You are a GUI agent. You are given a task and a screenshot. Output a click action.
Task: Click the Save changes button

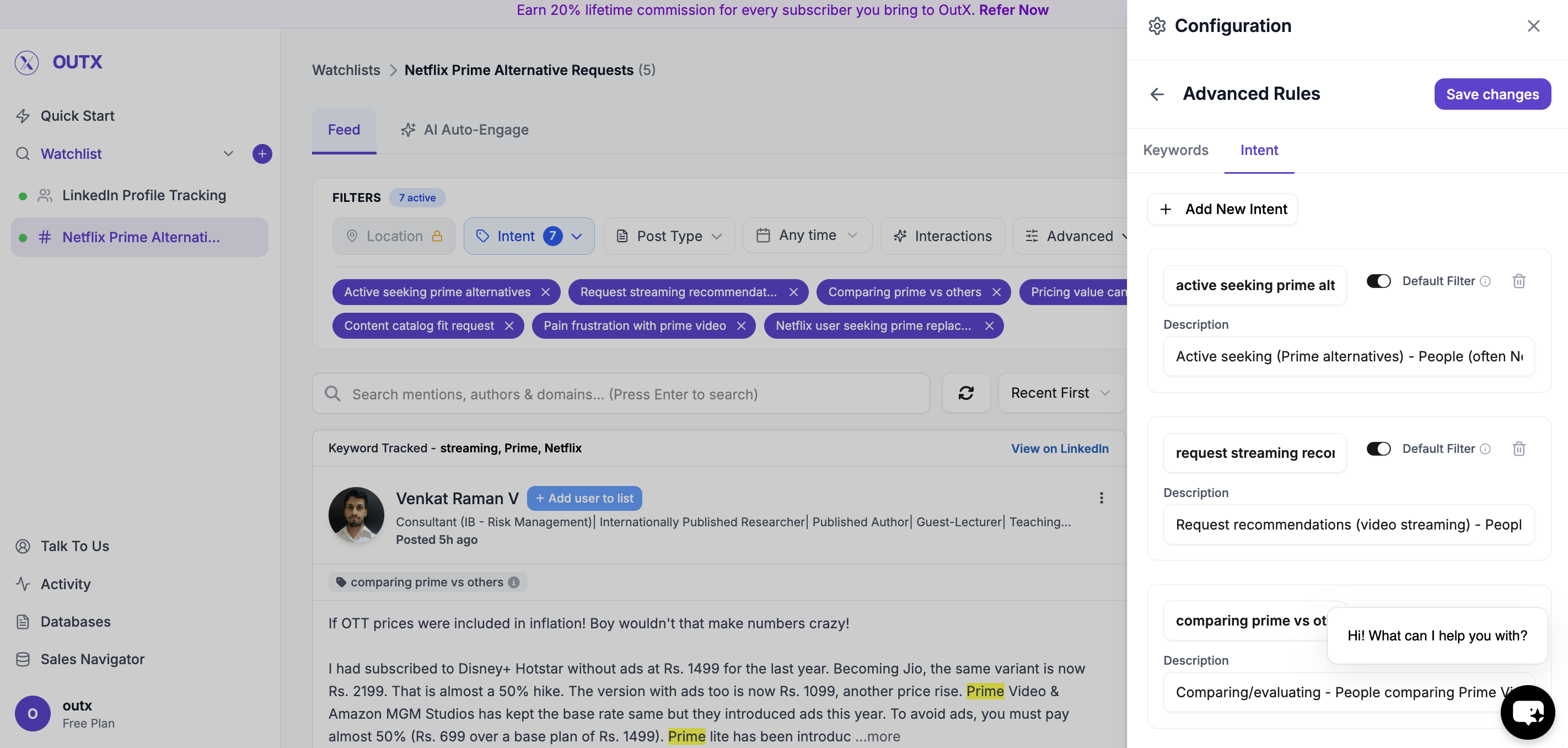pyautogui.click(x=1492, y=94)
